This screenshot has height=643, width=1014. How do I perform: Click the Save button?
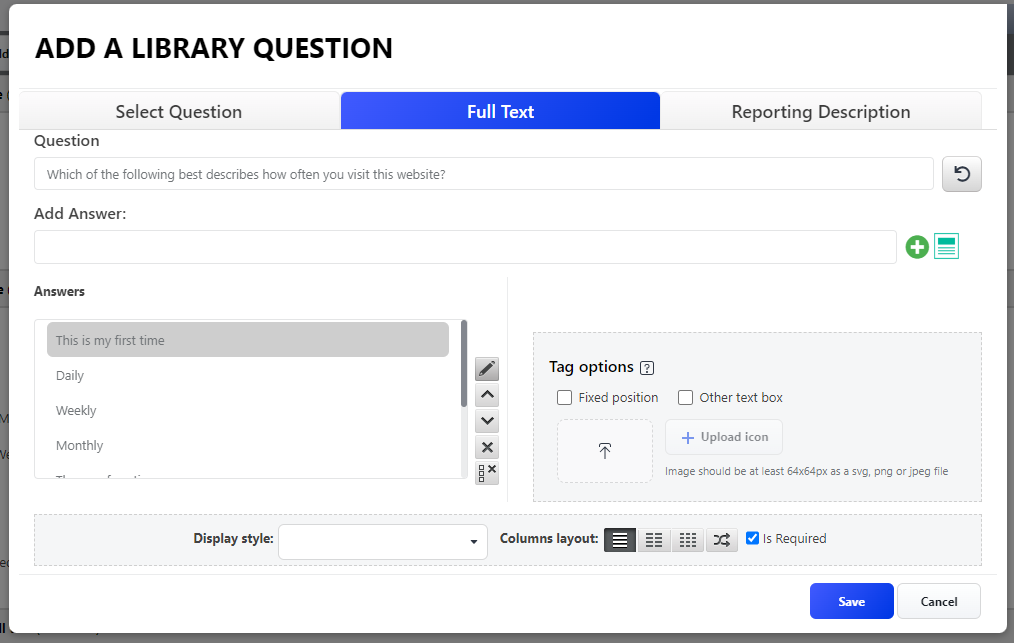coord(851,601)
